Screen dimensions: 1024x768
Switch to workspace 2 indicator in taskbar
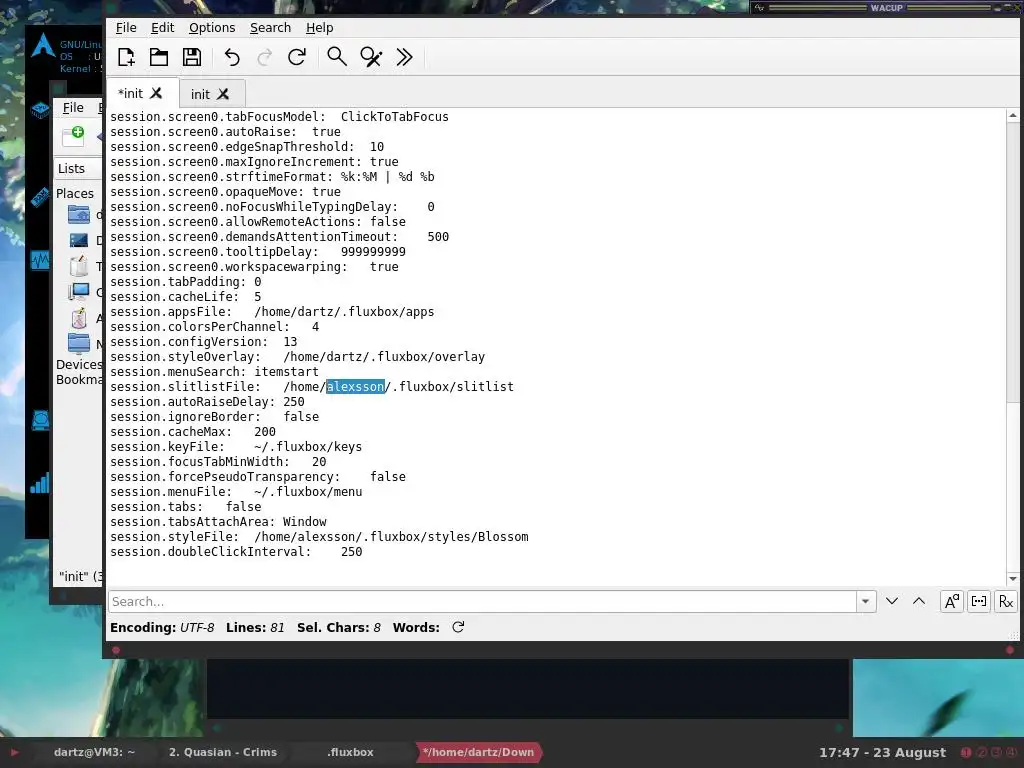pyautogui.click(x=981, y=752)
